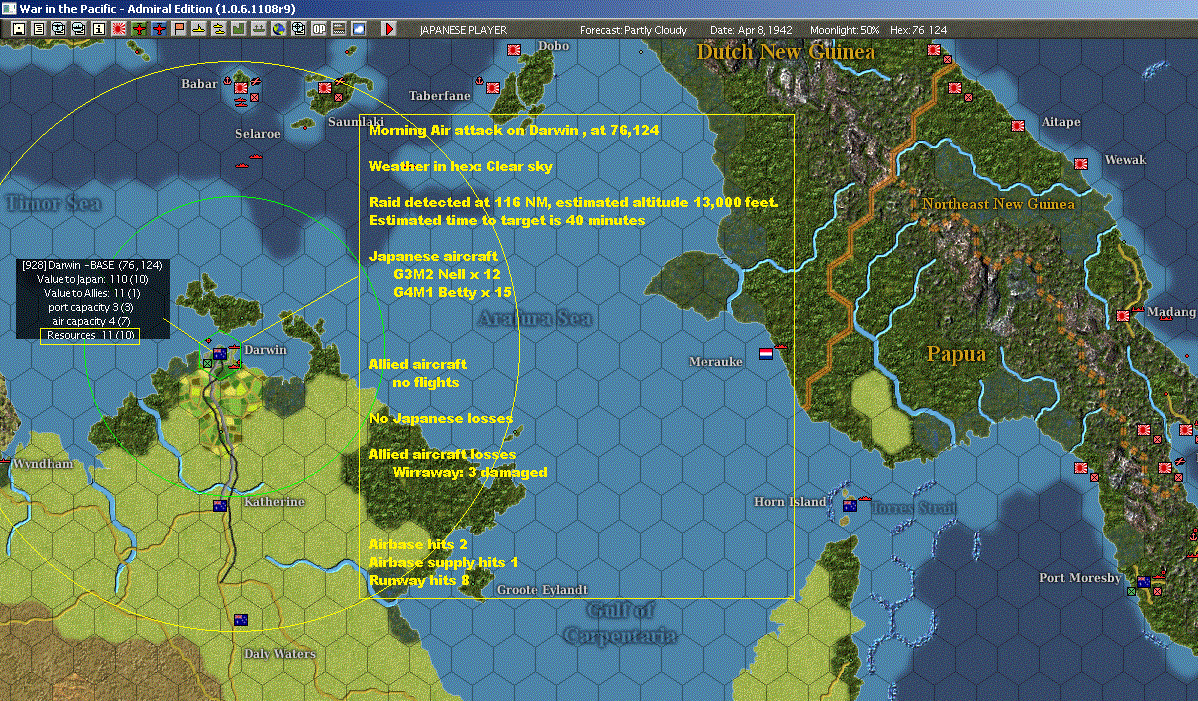Viewport: 1198px width, 701px height.
Task: Select the red plane on green toolbar icon
Action: (x=138, y=29)
